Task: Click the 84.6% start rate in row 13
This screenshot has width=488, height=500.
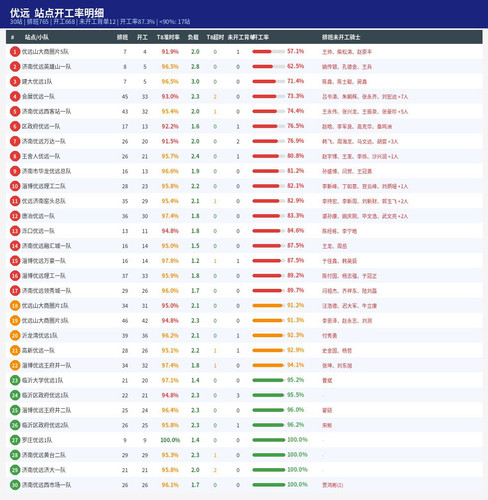Action: [295, 231]
